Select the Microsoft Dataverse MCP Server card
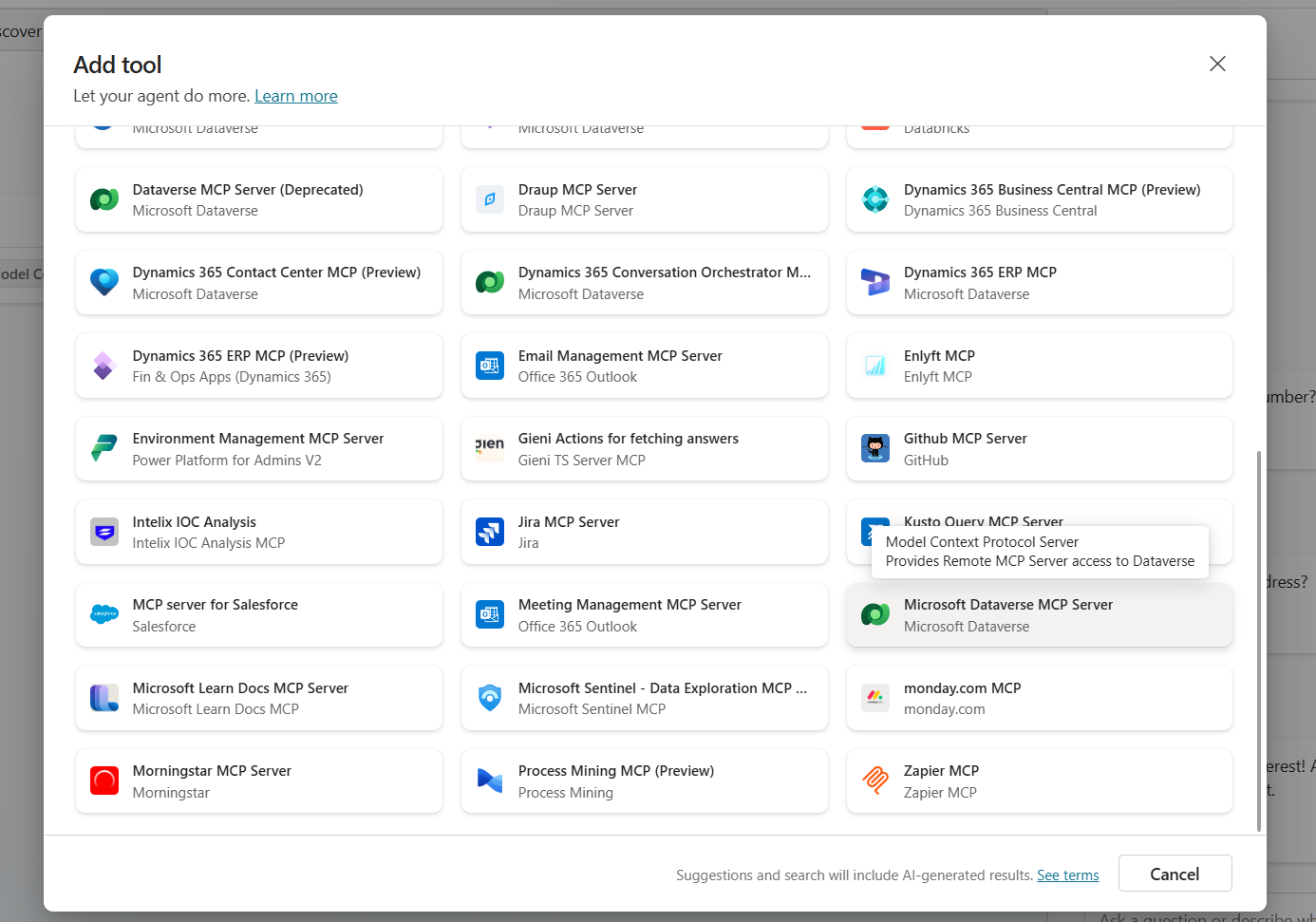The image size is (1316, 922). pos(1039,614)
